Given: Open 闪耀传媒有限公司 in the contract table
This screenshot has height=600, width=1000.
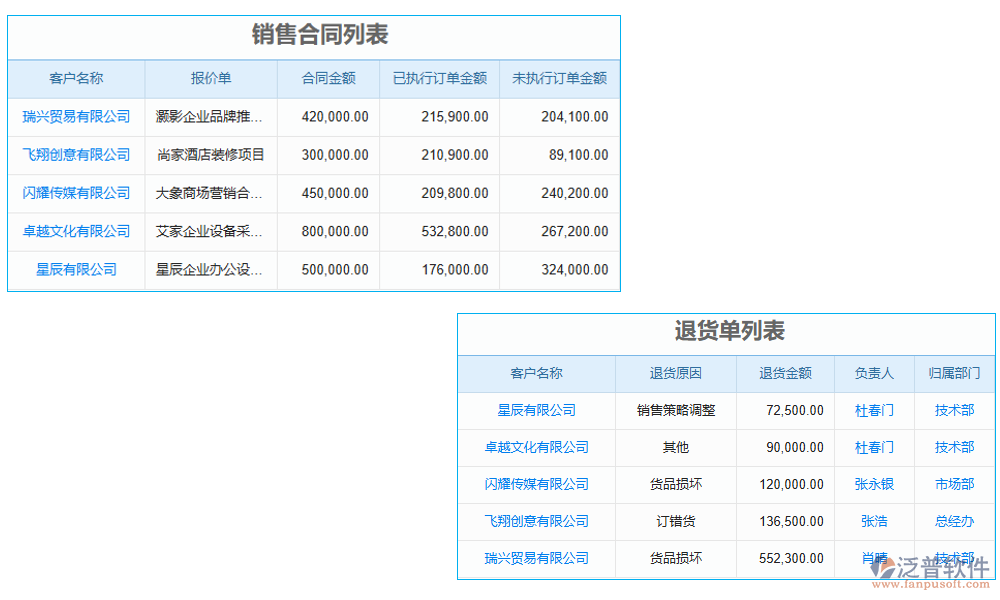Looking at the screenshot, I should [x=75, y=193].
